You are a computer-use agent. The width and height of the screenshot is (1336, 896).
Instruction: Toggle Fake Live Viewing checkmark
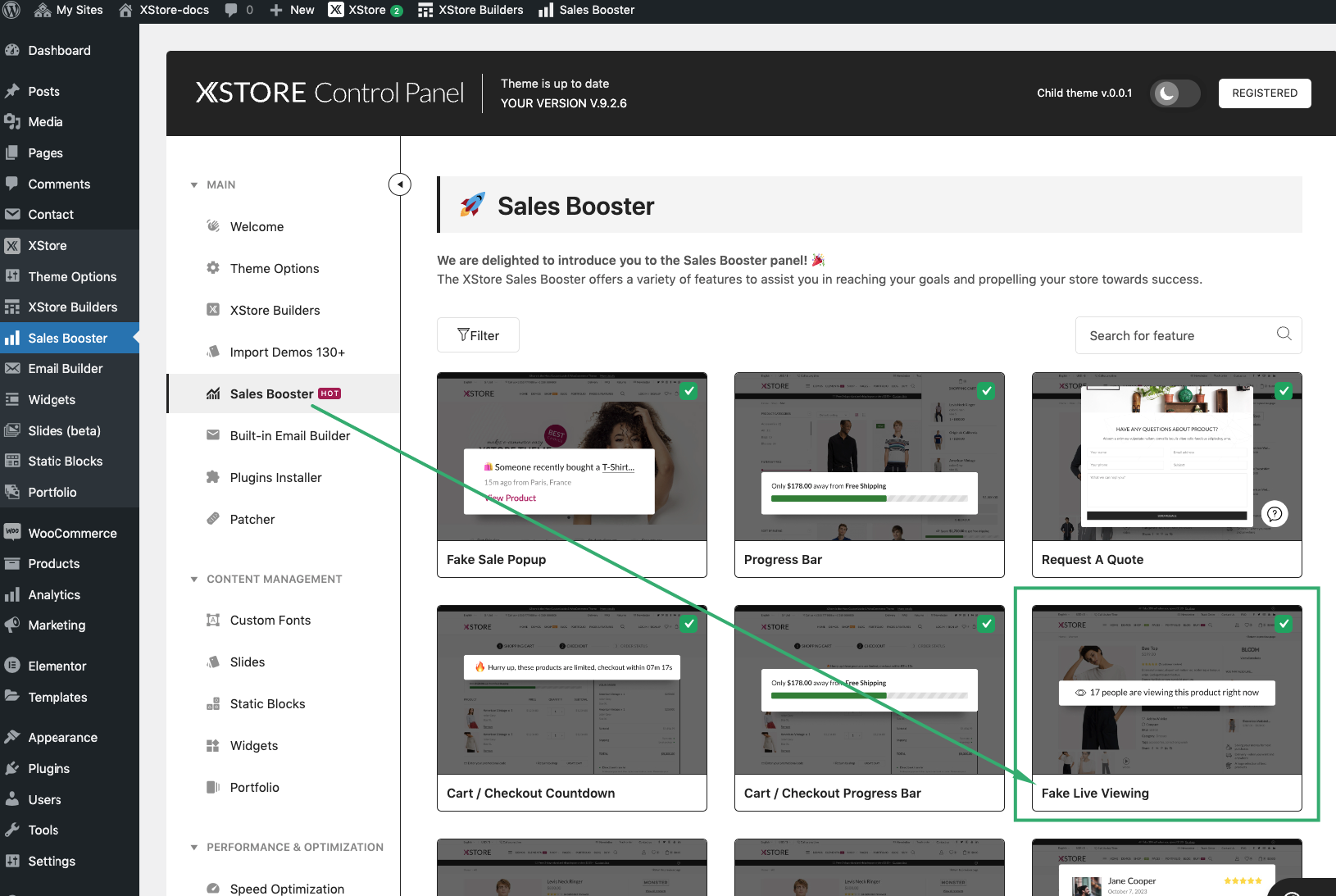coord(1284,624)
